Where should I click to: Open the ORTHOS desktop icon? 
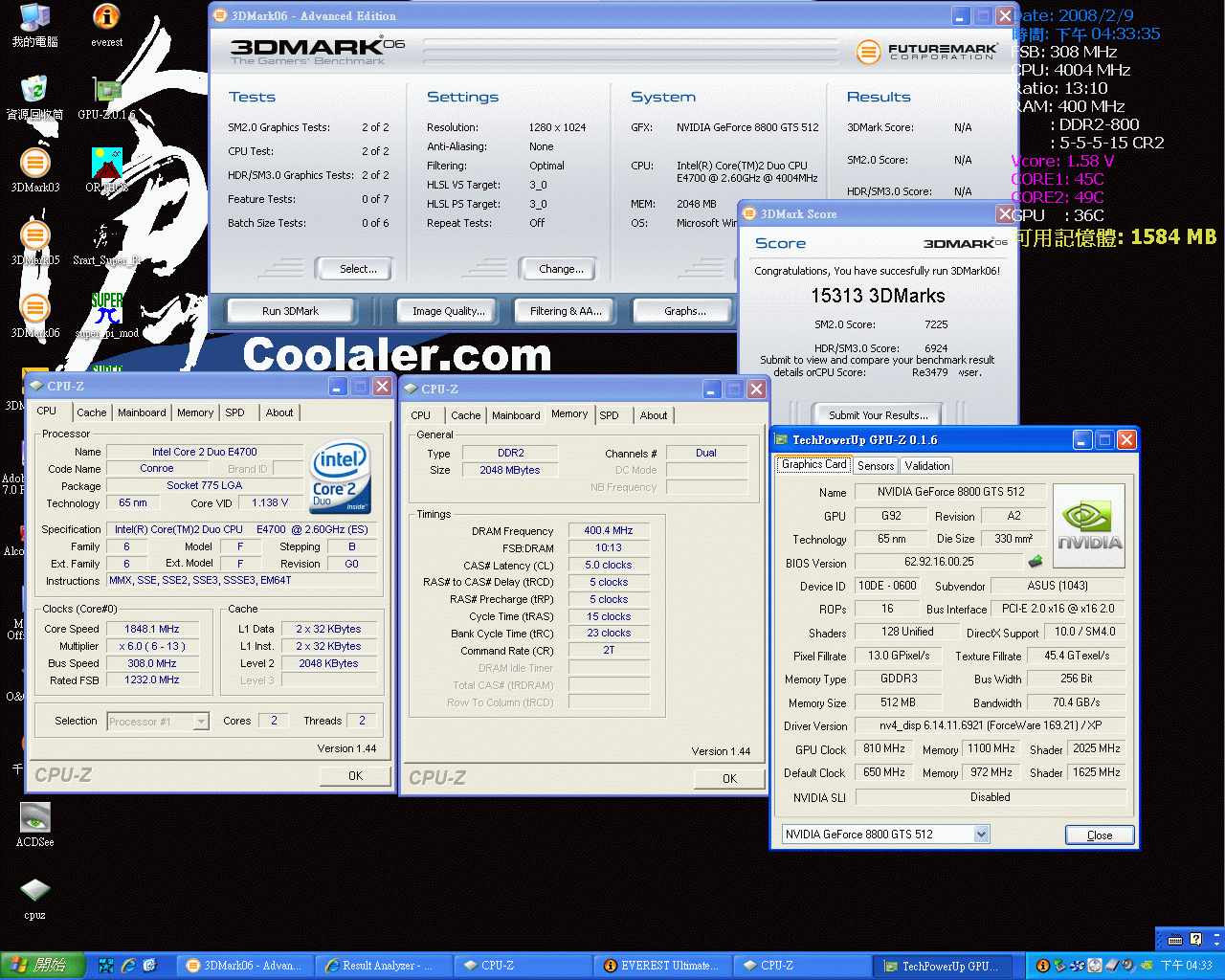(106, 164)
